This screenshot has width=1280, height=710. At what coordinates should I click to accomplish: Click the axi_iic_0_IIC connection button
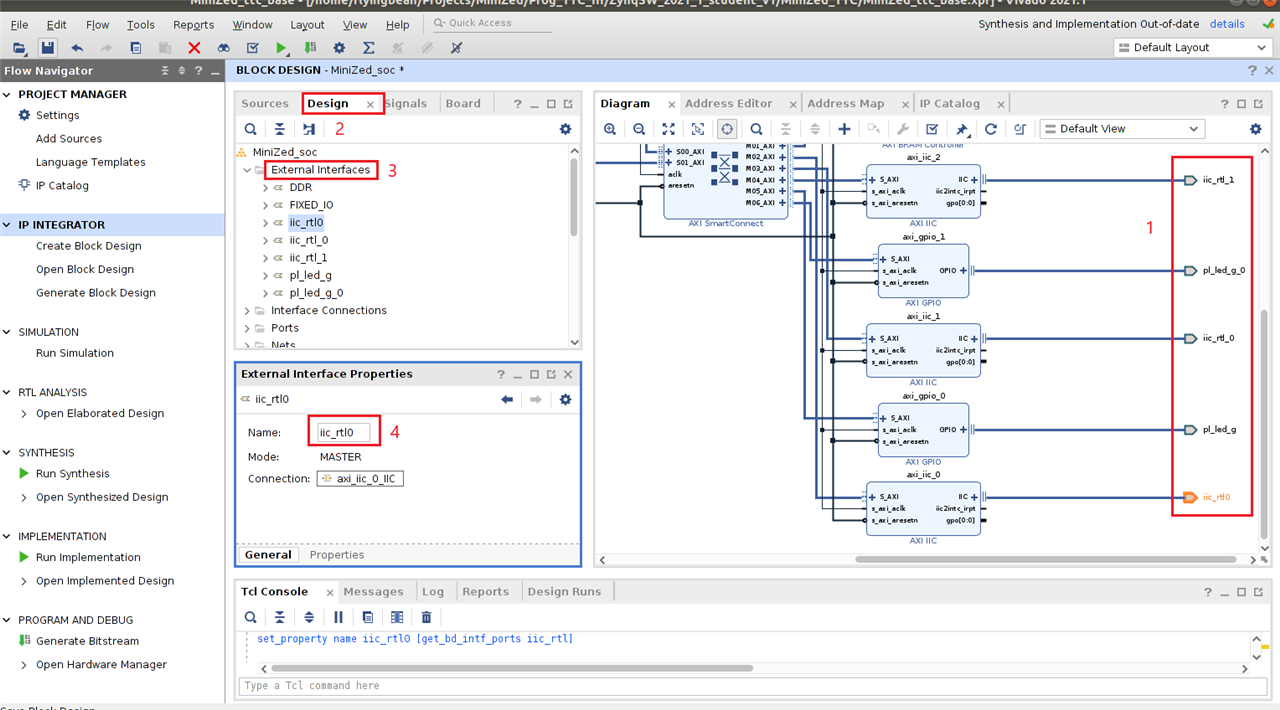360,479
